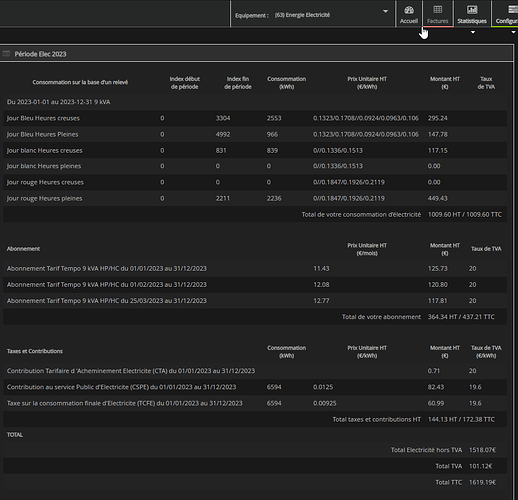This screenshot has width=518, height=500.
Task: Click Total Electricité hors TVA value 1518.07€
Action: (x=482, y=450)
